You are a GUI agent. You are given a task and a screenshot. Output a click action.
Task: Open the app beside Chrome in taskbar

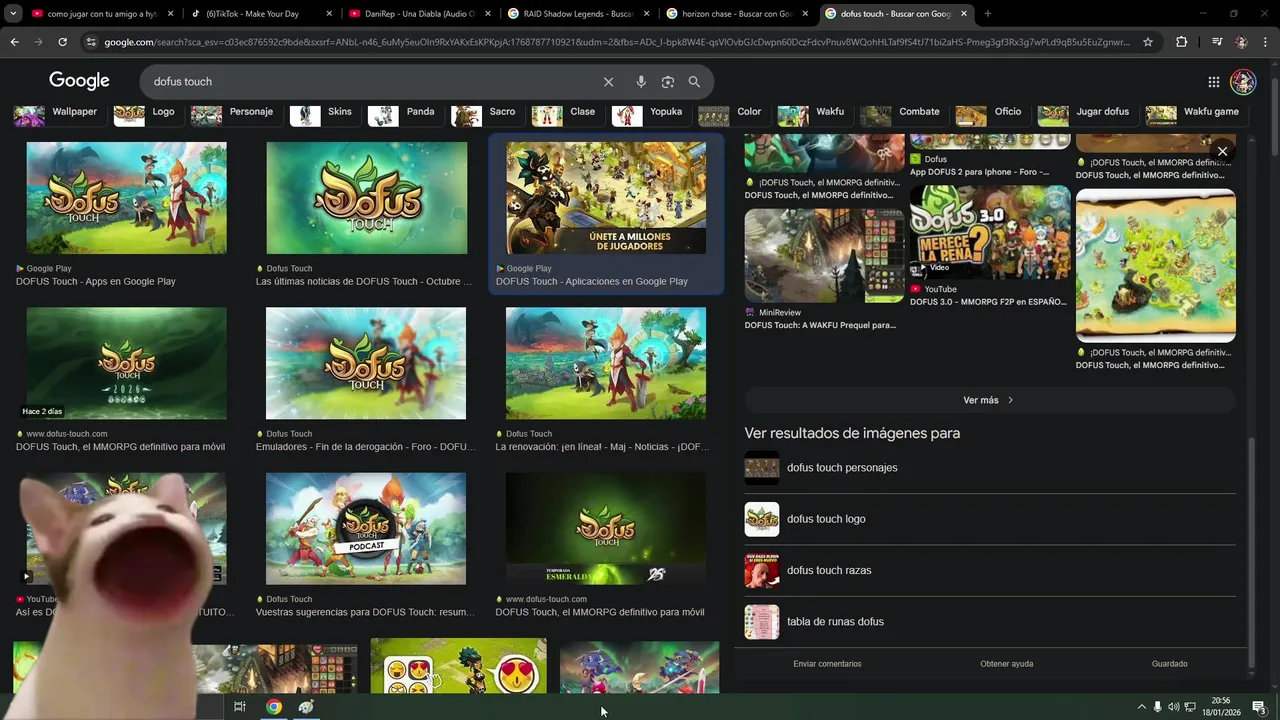(306, 707)
